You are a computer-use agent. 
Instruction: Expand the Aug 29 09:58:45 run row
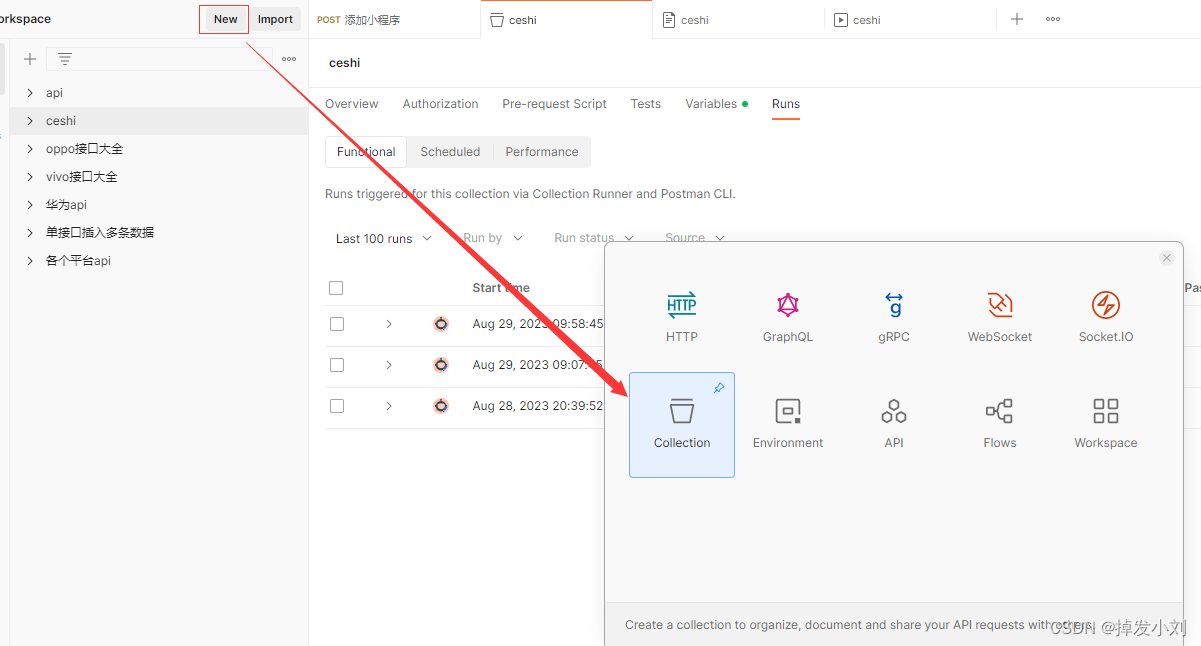coord(389,324)
